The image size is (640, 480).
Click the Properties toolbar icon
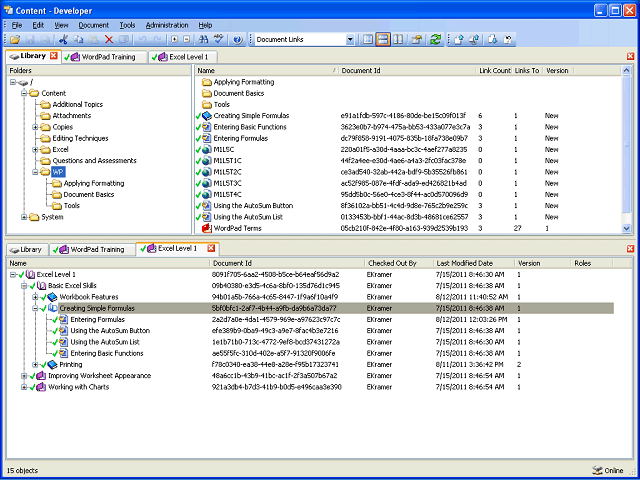coord(416,40)
